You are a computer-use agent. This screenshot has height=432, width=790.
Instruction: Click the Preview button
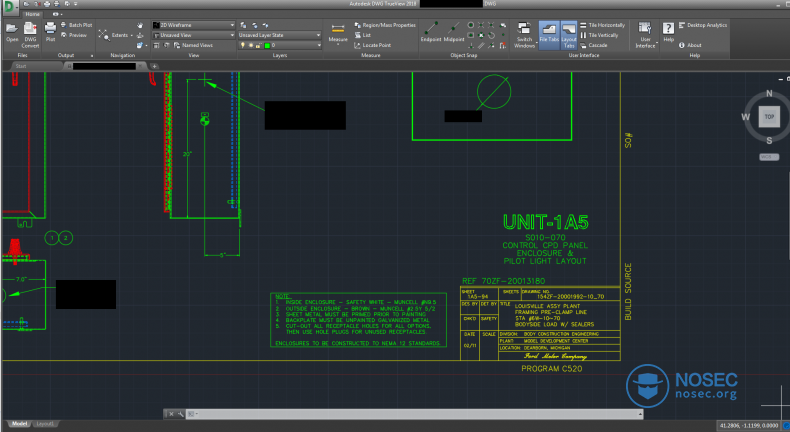pos(74,35)
